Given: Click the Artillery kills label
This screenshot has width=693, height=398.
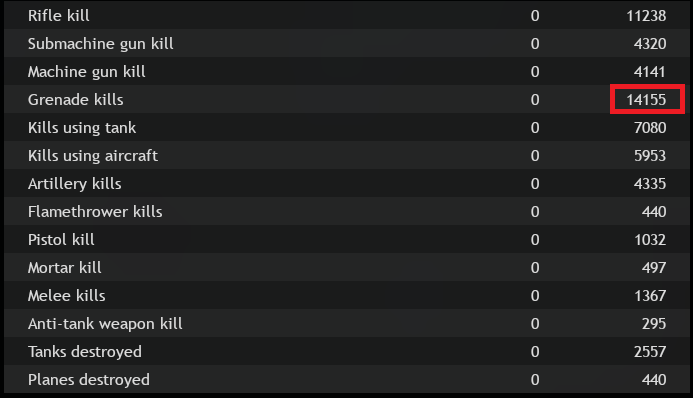Looking at the screenshot, I should [x=75, y=184].
